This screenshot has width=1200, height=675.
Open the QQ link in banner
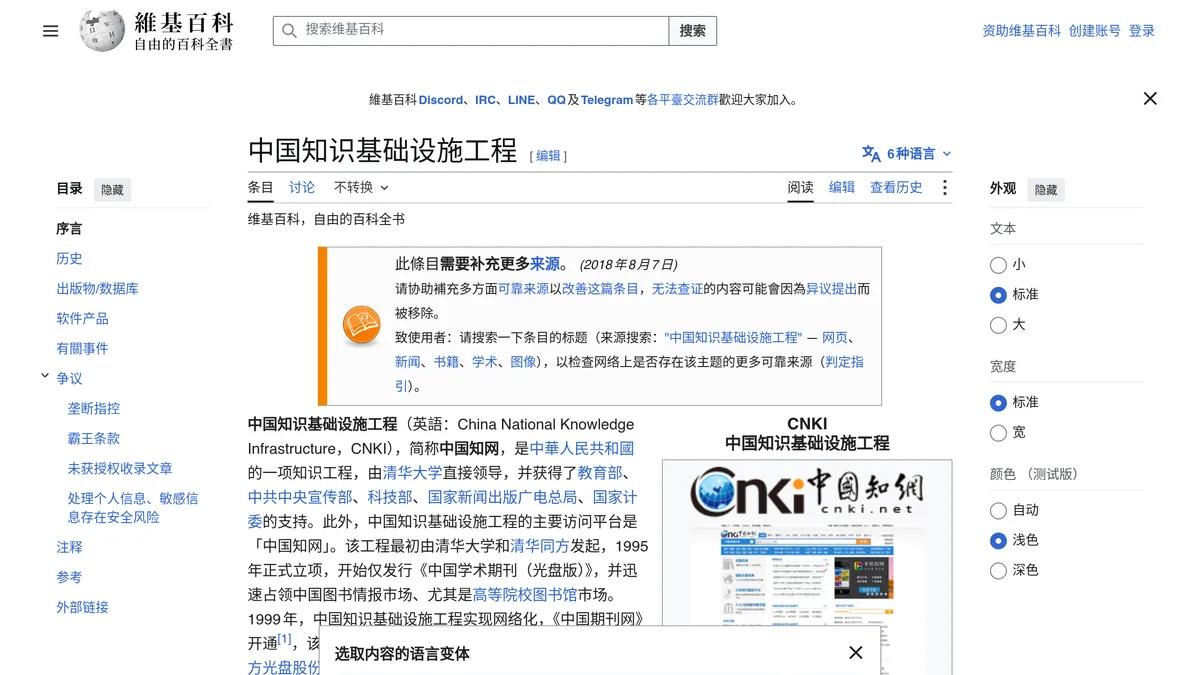[x=556, y=100]
